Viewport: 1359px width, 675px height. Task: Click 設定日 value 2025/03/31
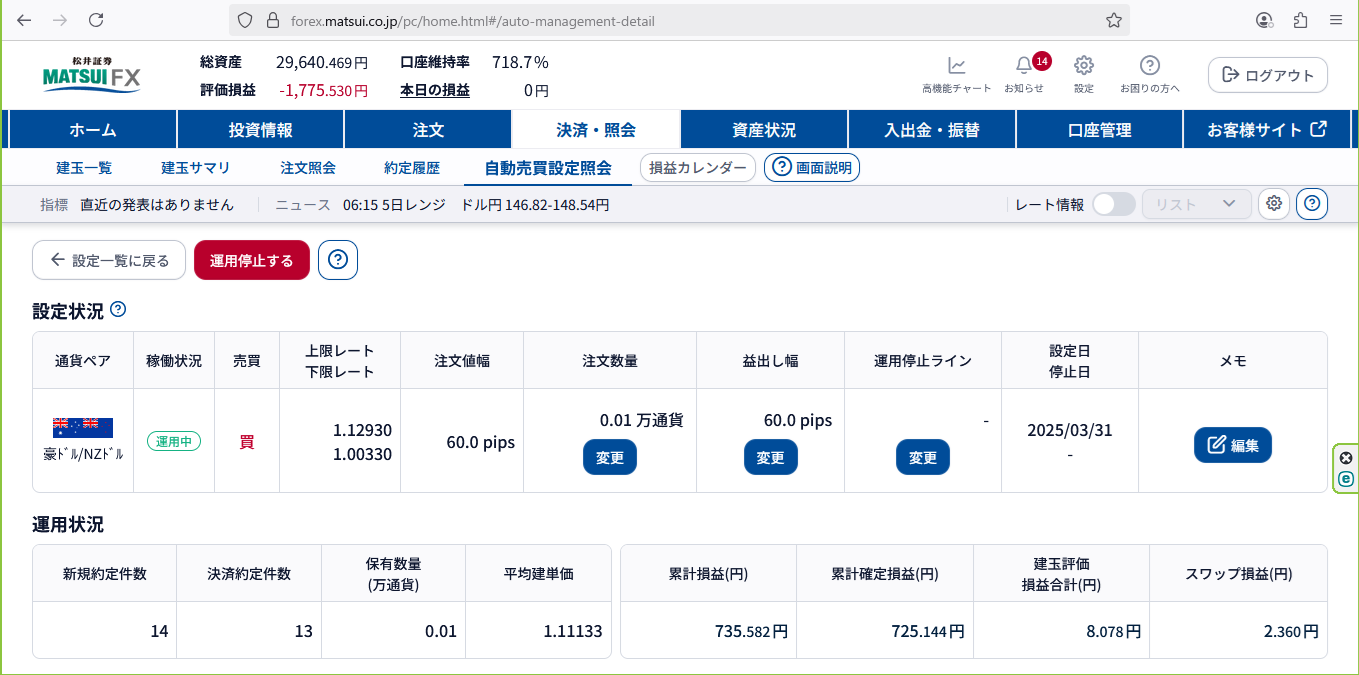(1069, 430)
